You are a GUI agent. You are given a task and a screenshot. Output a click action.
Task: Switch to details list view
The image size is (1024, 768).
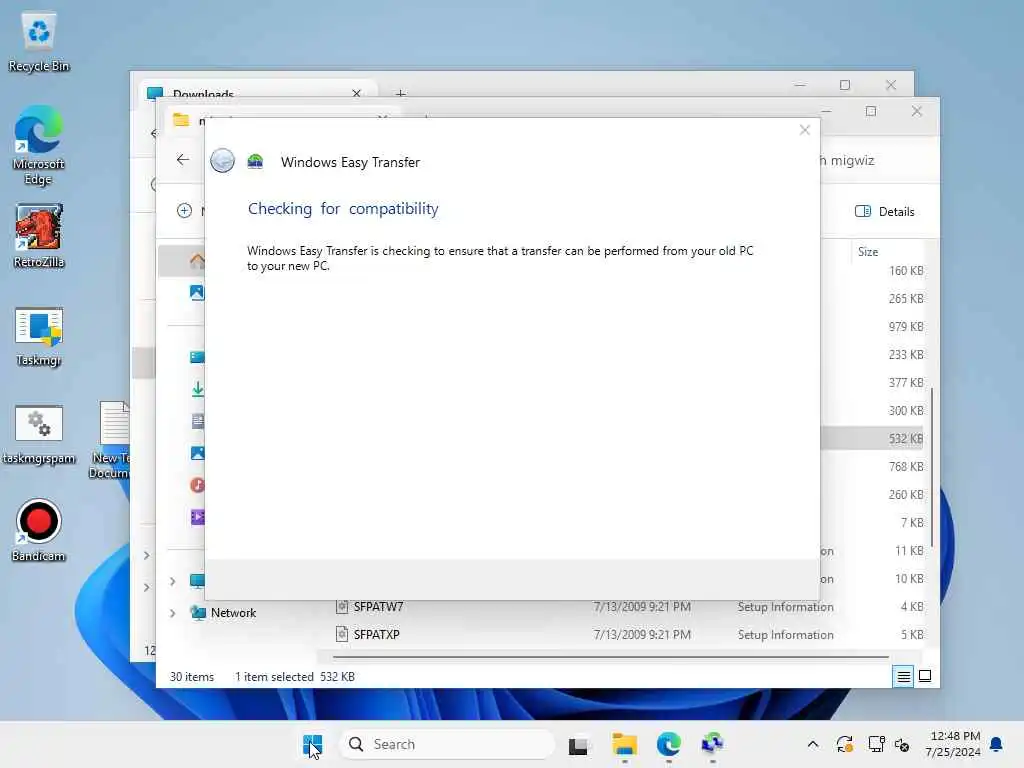(903, 677)
